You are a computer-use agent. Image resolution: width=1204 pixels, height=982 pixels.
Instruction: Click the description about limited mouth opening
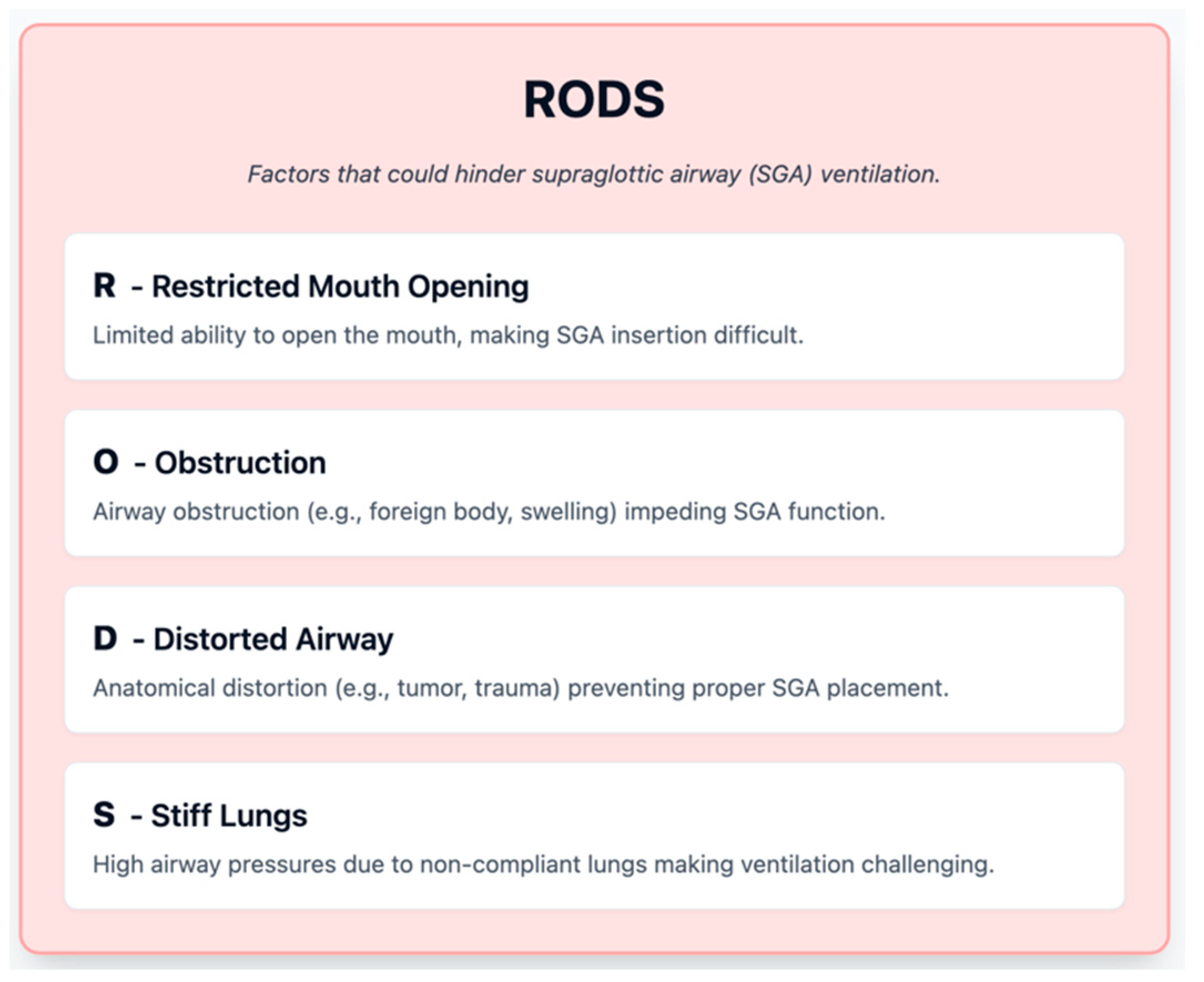448,335
